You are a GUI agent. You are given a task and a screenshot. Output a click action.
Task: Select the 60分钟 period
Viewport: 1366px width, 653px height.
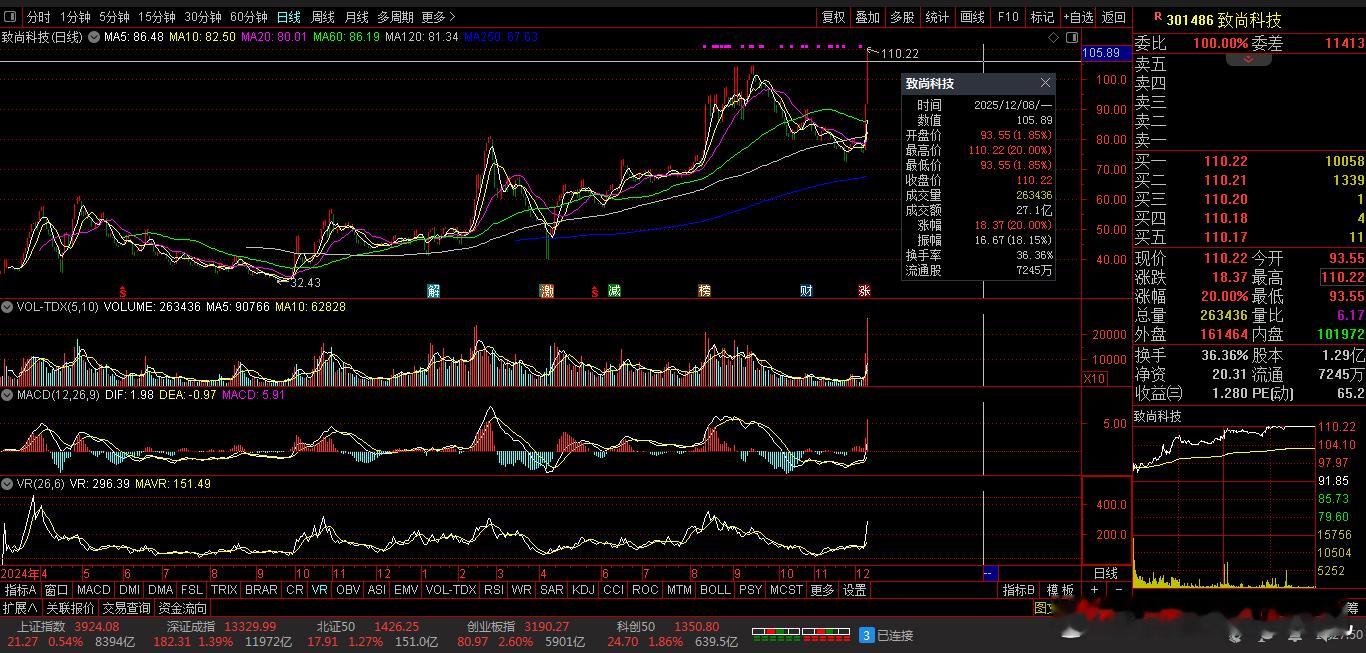point(249,17)
